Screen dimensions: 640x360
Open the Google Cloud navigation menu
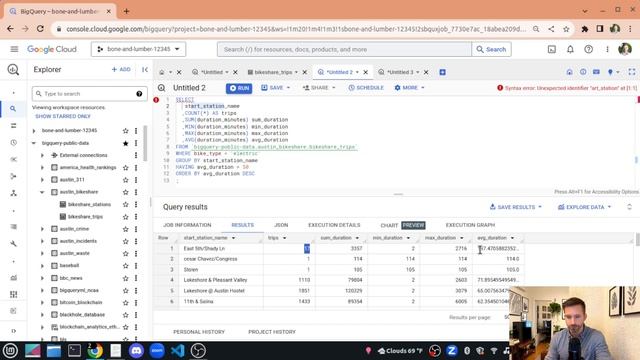click(14, 49)
